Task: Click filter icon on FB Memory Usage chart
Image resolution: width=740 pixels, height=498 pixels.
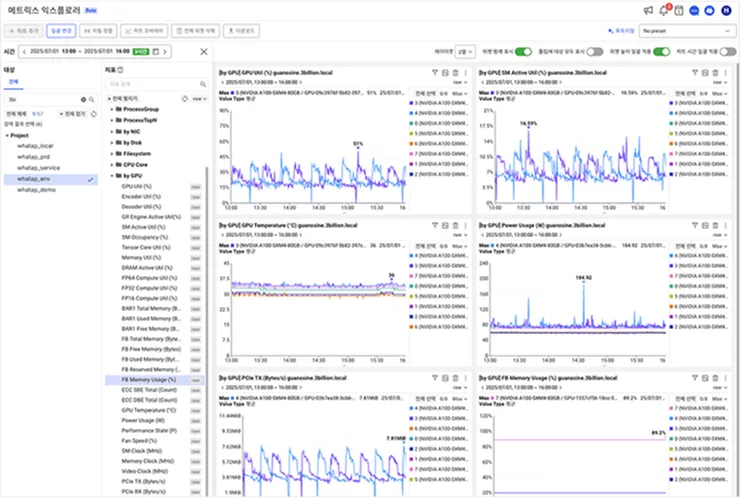Action: click(695, 378)
